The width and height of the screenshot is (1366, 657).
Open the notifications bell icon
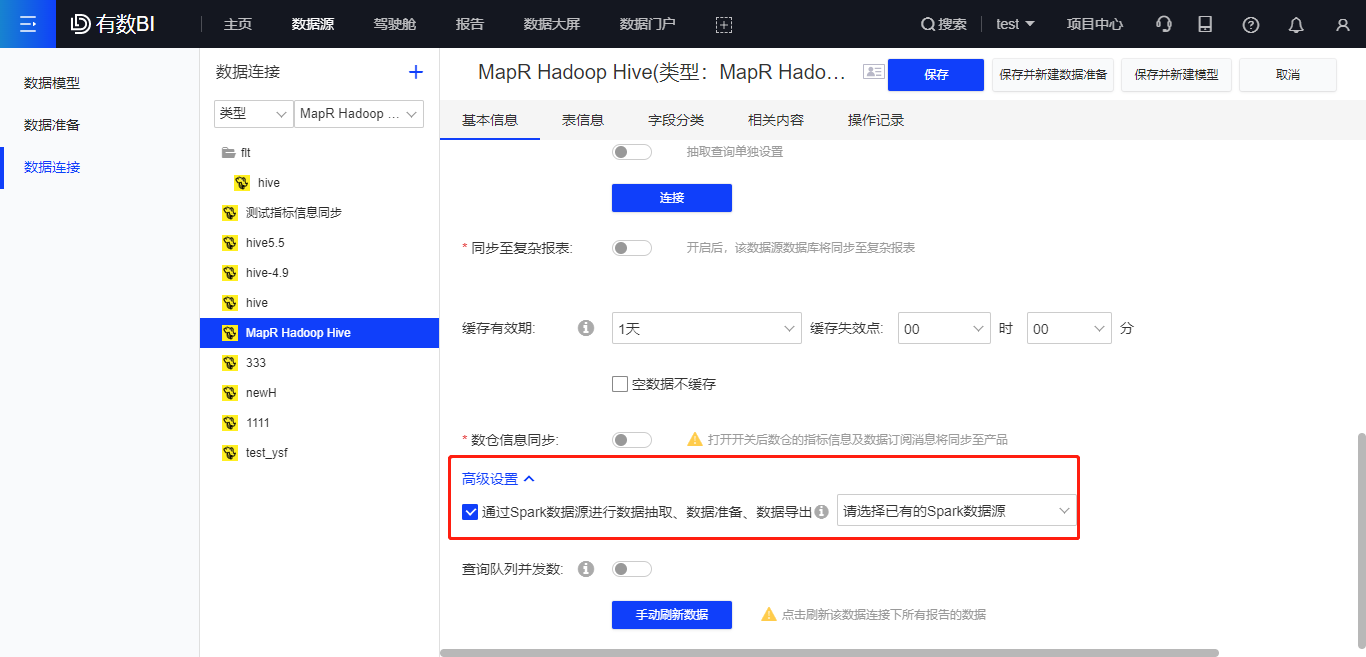point(1296,24)
